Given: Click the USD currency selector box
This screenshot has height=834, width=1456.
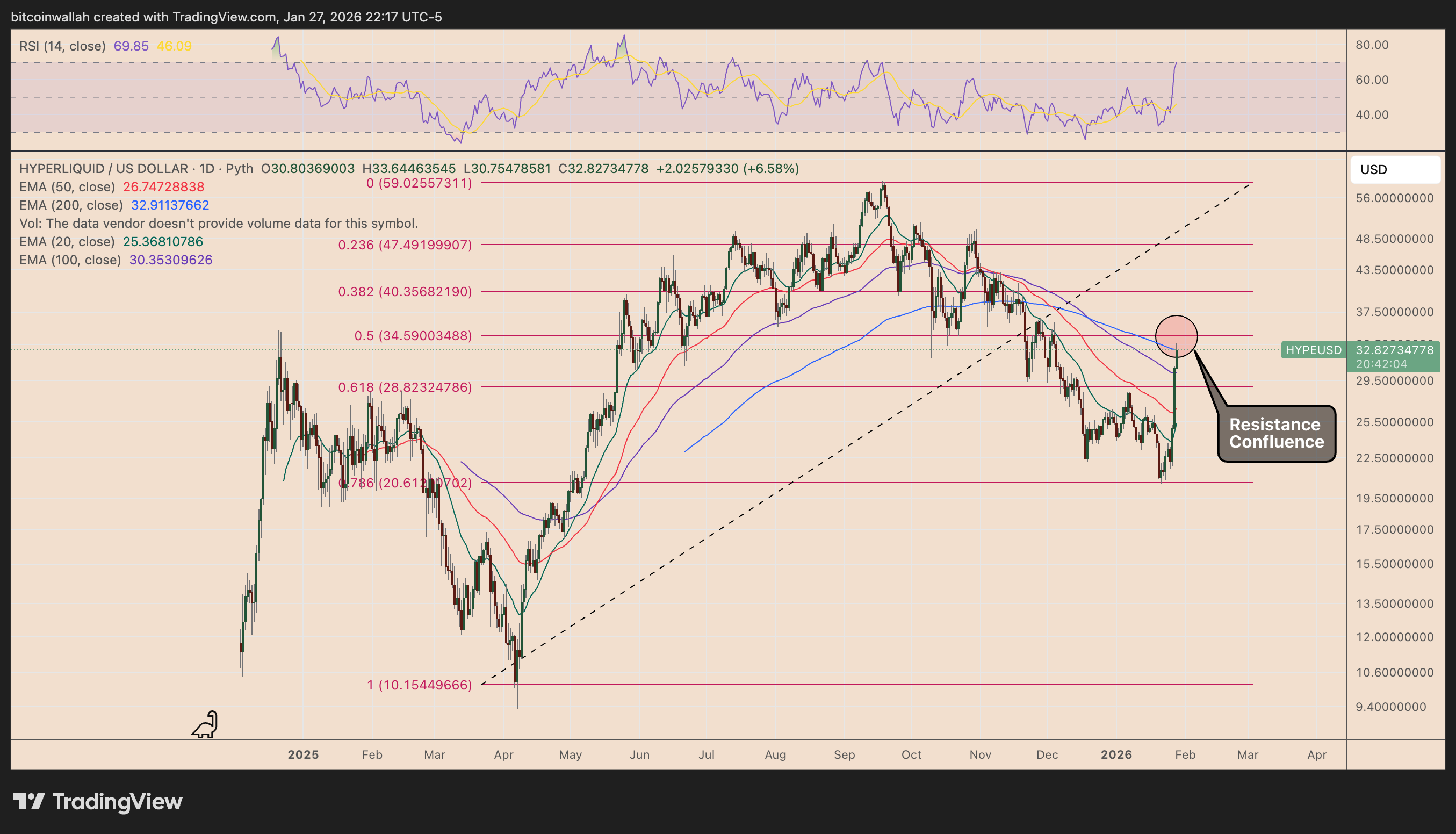Looking at the screenshot, I should [x=1395, y=170].
